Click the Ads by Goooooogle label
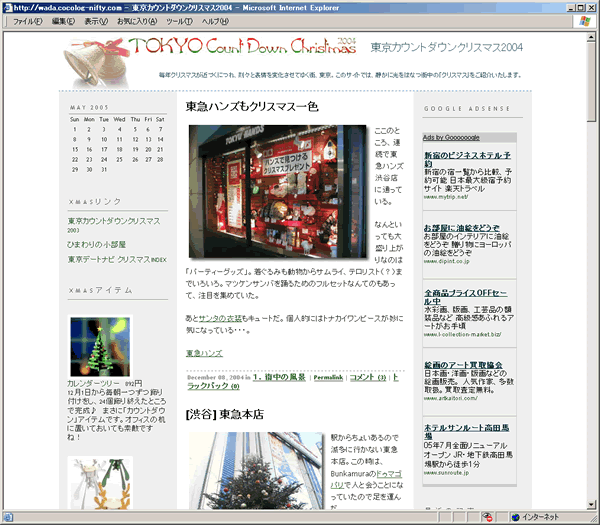This screenshot has width=600, height=525. [452, 137]
